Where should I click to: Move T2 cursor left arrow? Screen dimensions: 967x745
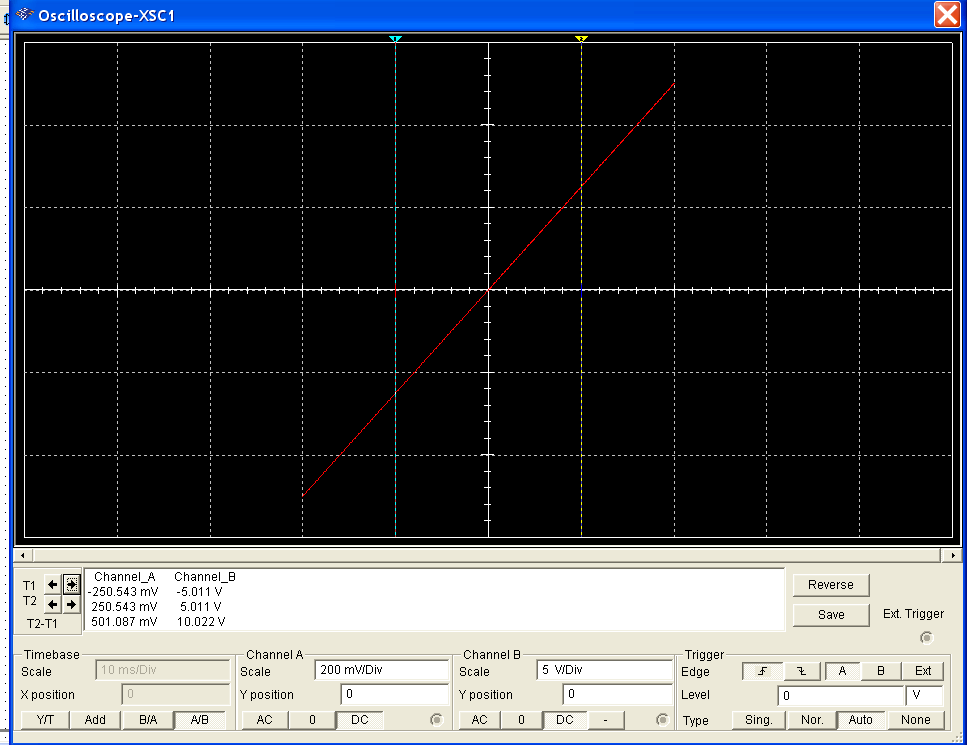point(52,604)
